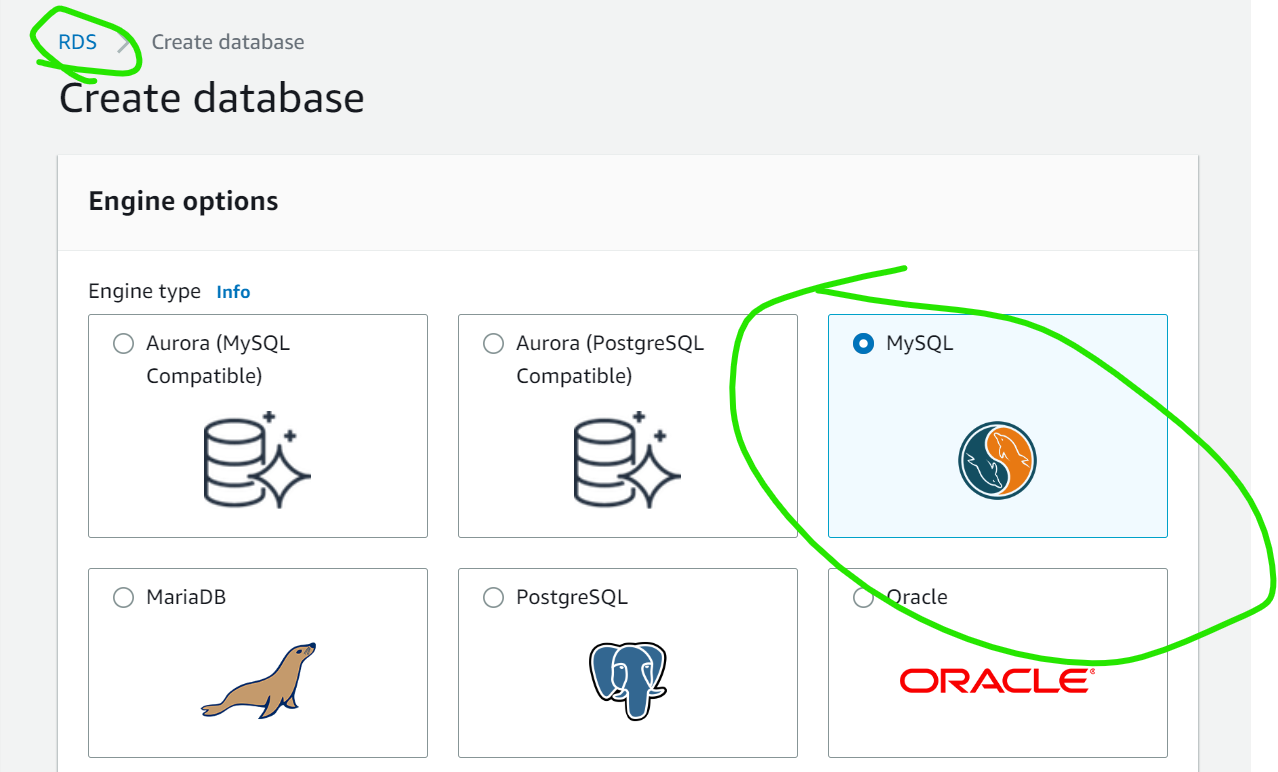Screen dimensions: 1278x772
Task: Click the MariaDB engine label
Action: 186,597
